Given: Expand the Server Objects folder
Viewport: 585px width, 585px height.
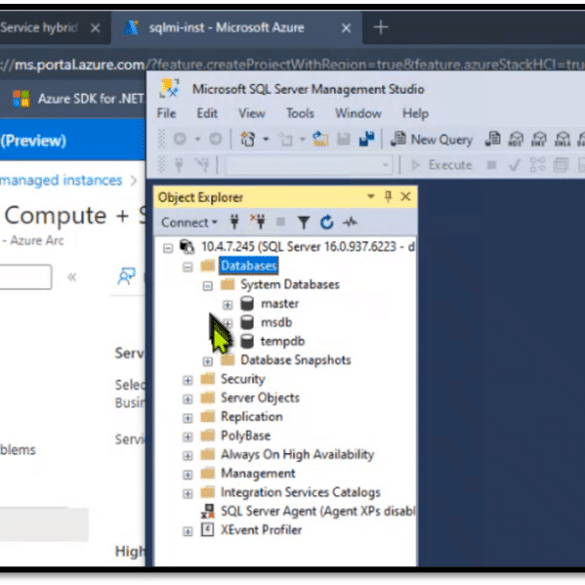Looking at the screenshot, I should pyautogui.click(x=188, y=399).
